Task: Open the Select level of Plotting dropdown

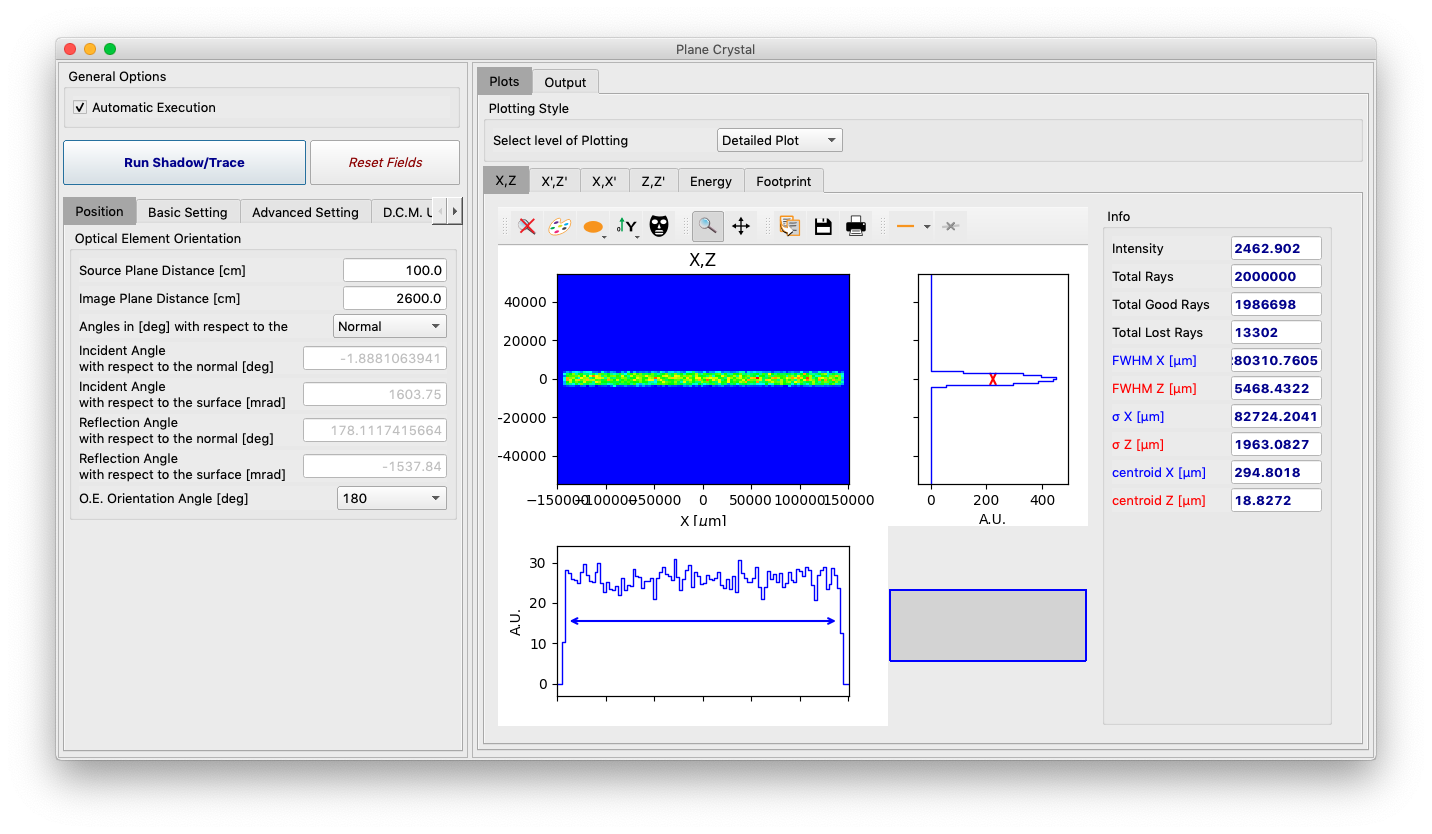Action: click(x=779, y=140)
